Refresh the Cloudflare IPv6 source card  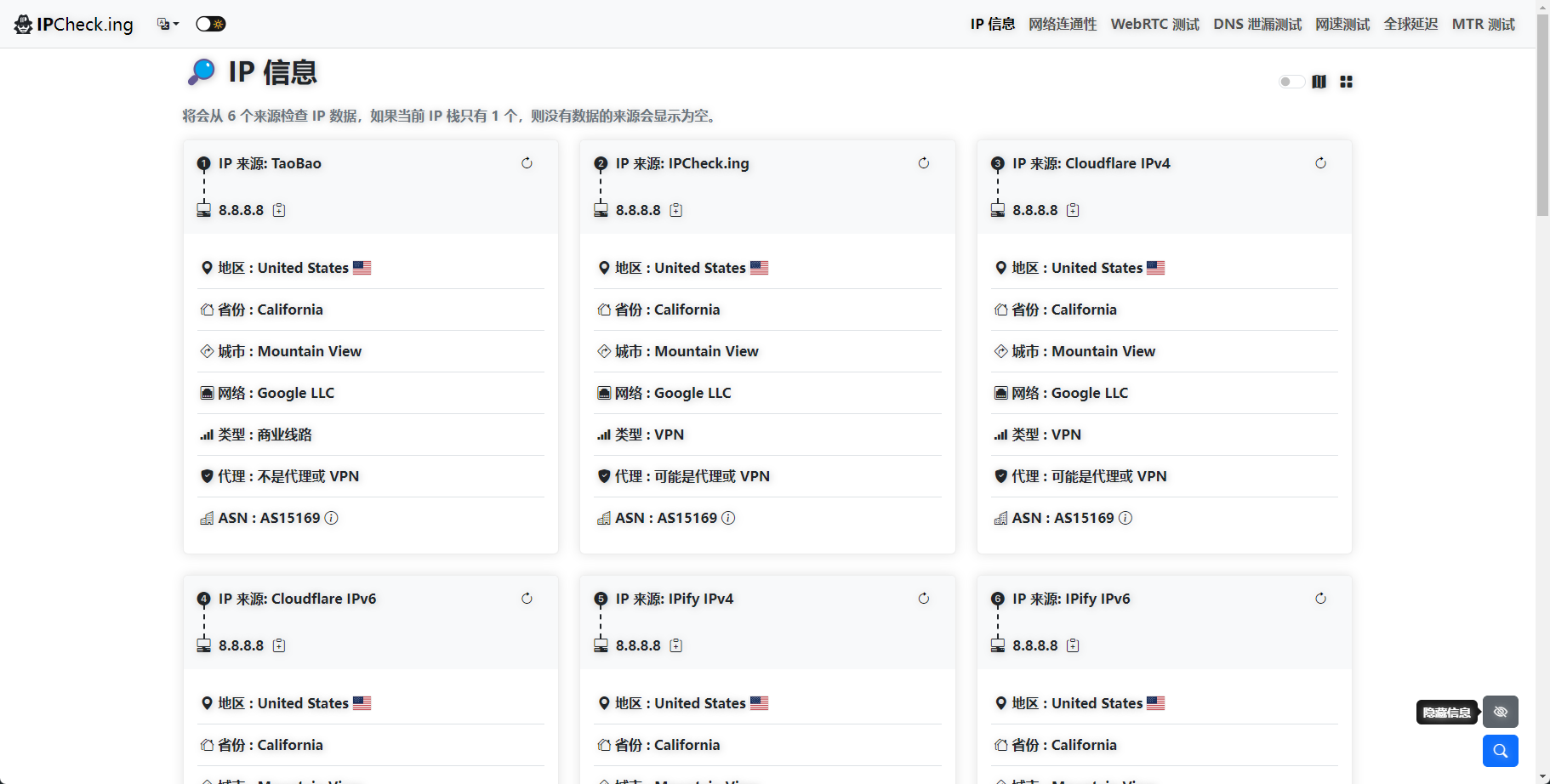click(x=527, y=599)
